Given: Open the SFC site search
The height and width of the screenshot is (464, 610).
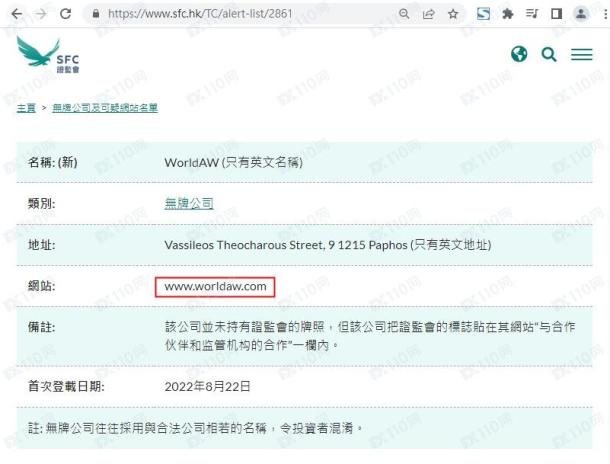Looking at the screenshot, I should click(x=549, y=54).
